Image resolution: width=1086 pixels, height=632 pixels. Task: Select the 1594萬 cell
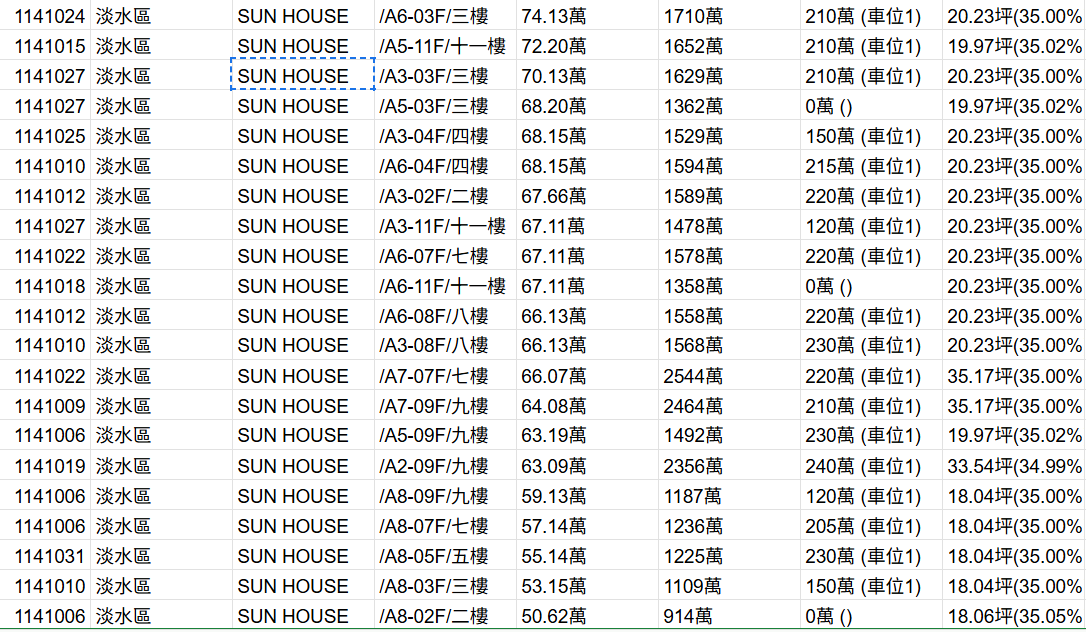coord(729,165)
